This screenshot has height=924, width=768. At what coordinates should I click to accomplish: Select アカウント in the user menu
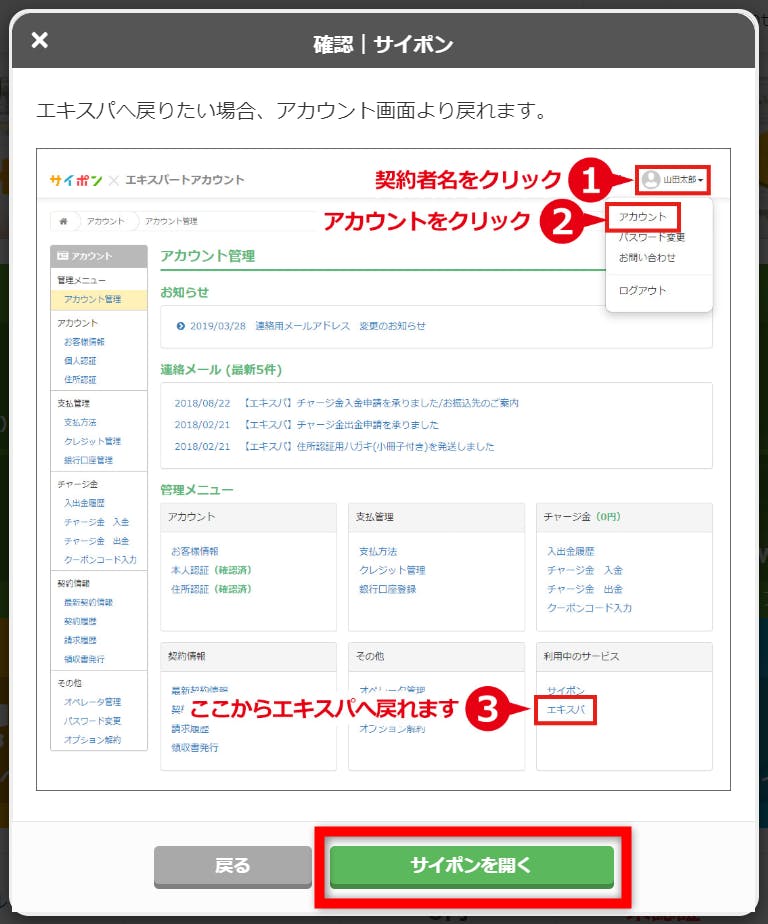point(642,217)
